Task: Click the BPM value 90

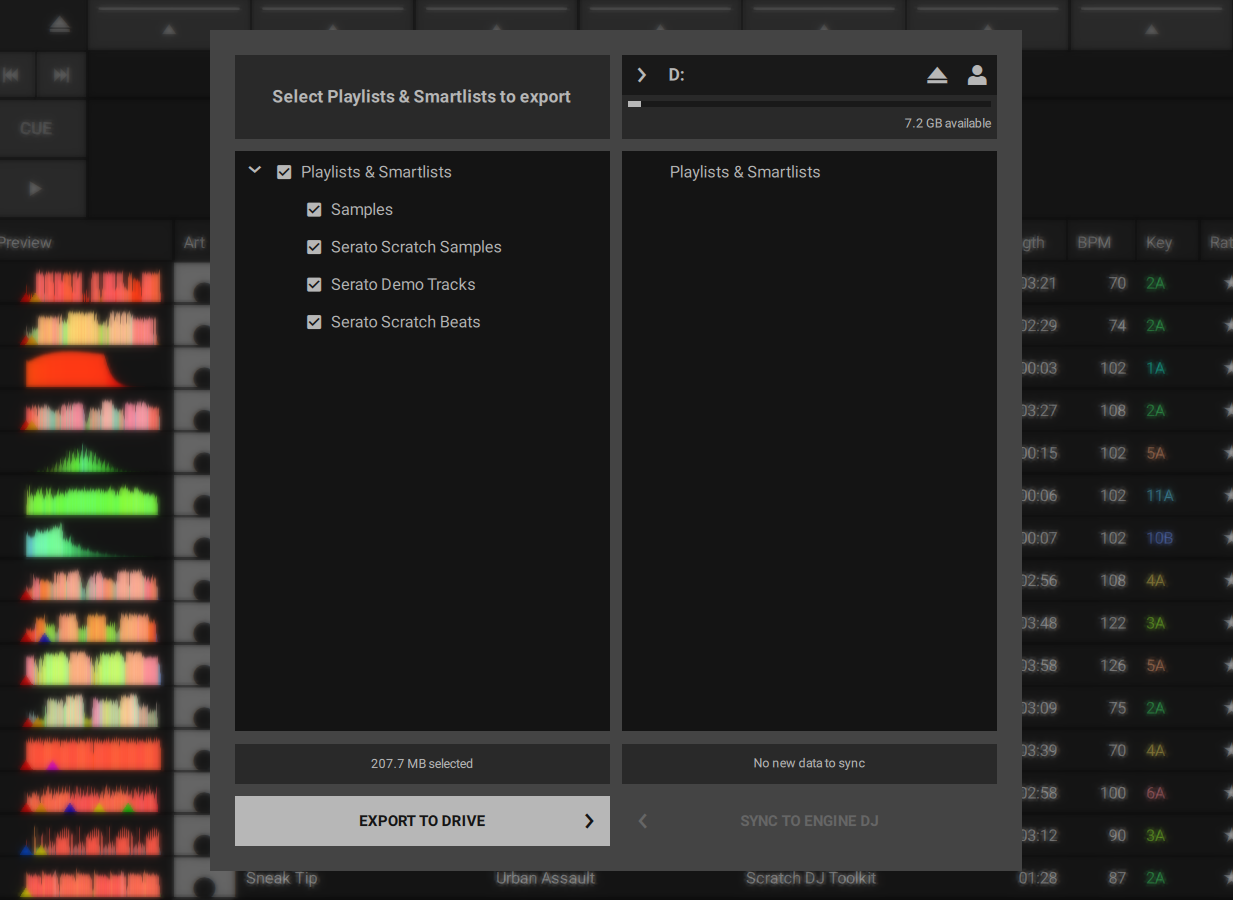Action: click(1117, 836)
